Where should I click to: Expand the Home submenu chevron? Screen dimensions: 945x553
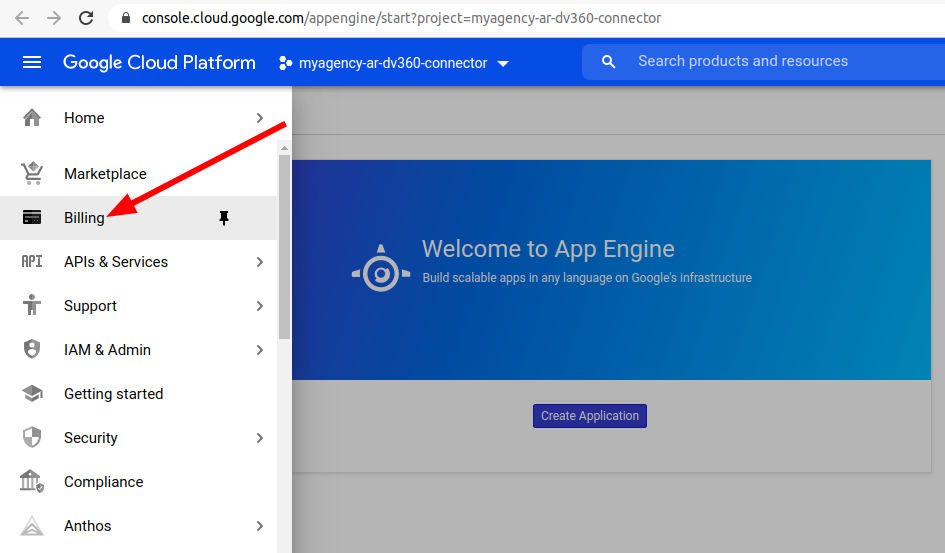click(260, 118)
